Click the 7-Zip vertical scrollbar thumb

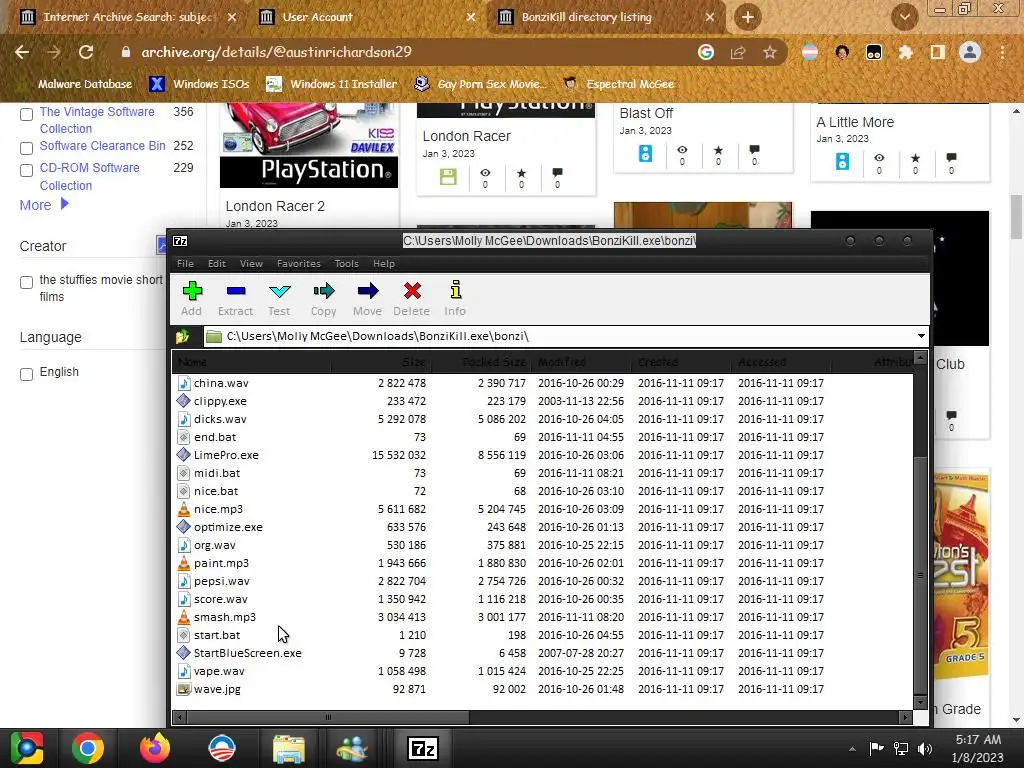[x=920, y=575]
